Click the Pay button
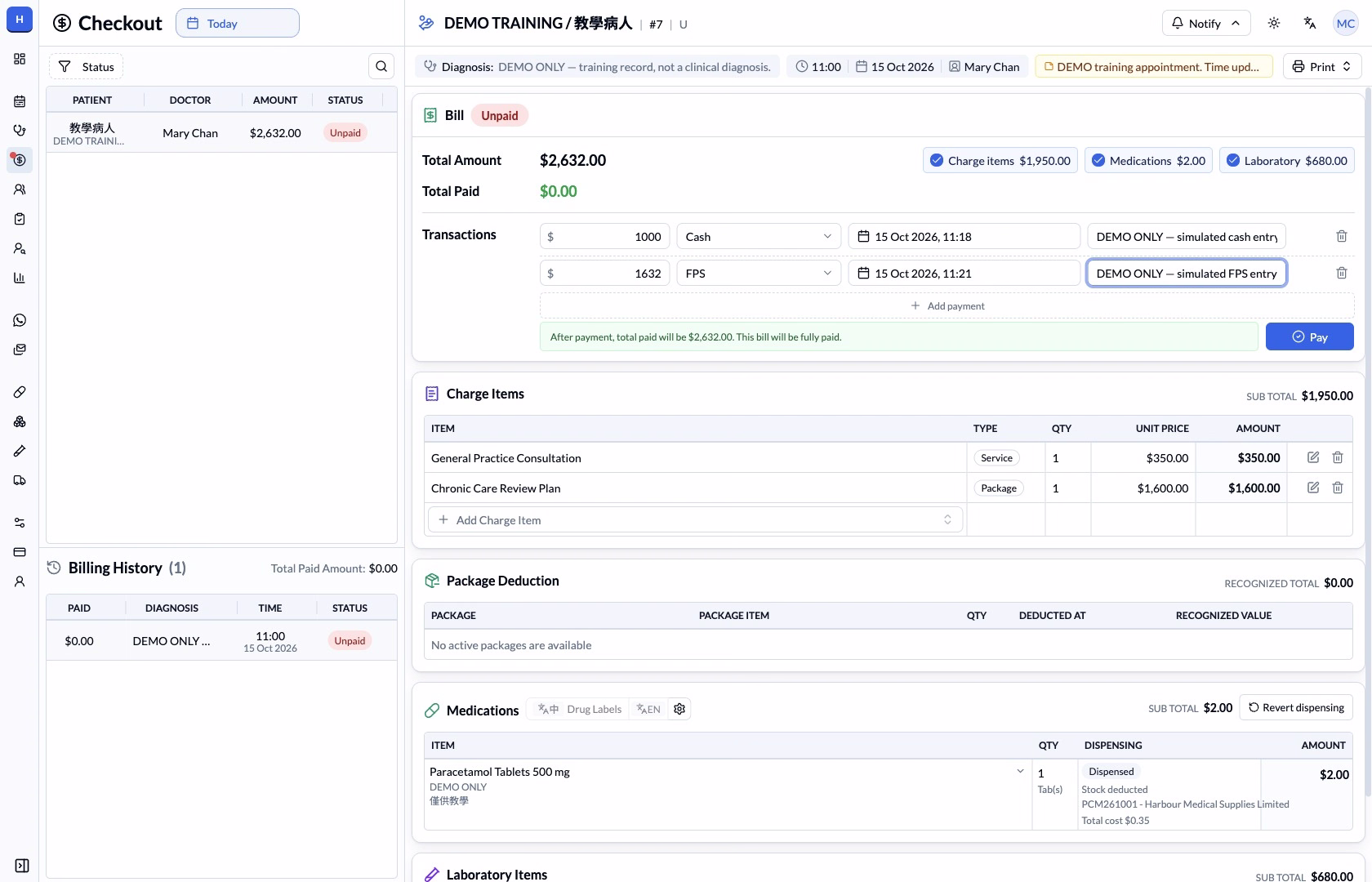Screen dimensions: 1372x882 [x=1310, y=336]
